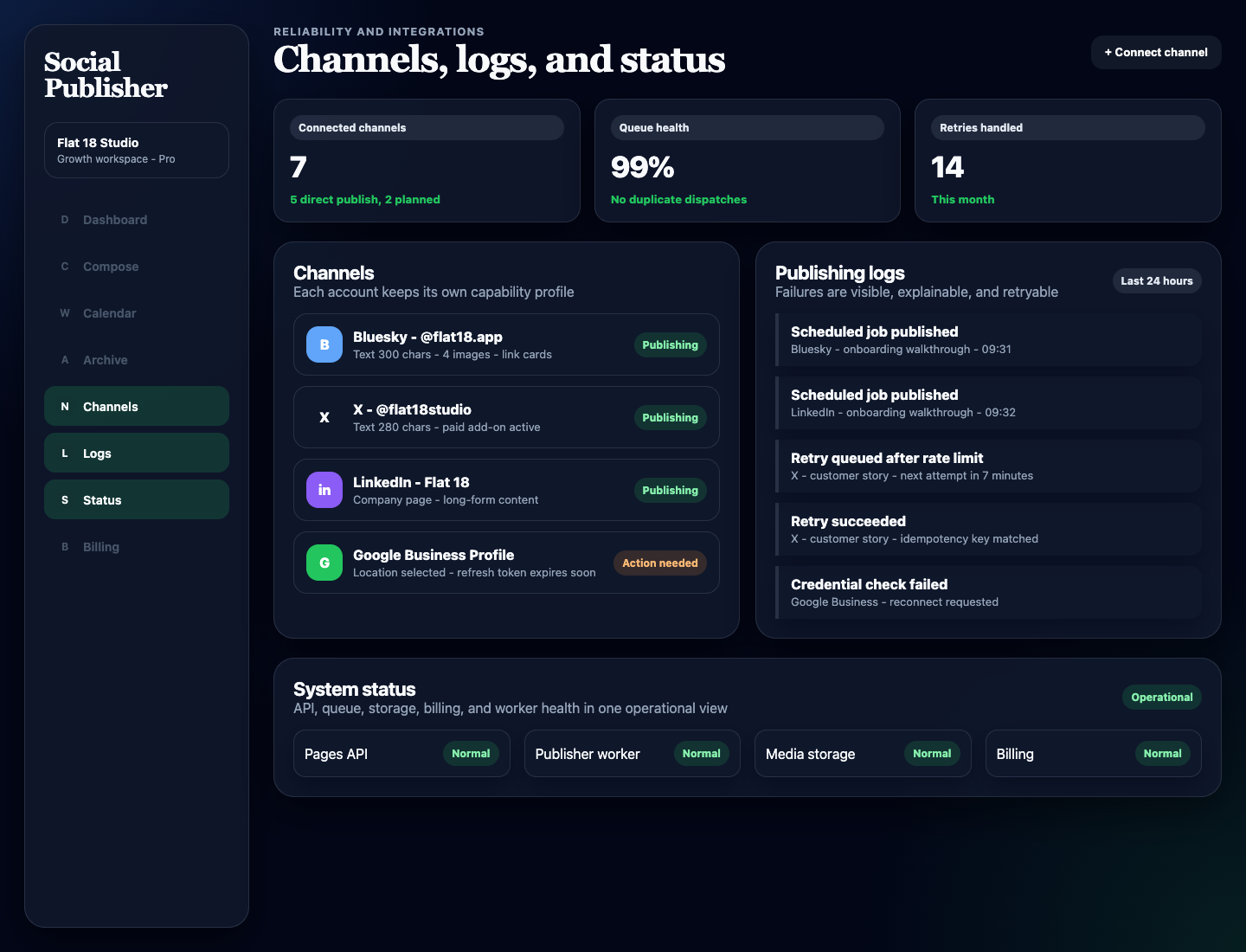Click the 'C' letter icon beside Compose
The image size is (1246, 952).
click(x=65, y=267)
